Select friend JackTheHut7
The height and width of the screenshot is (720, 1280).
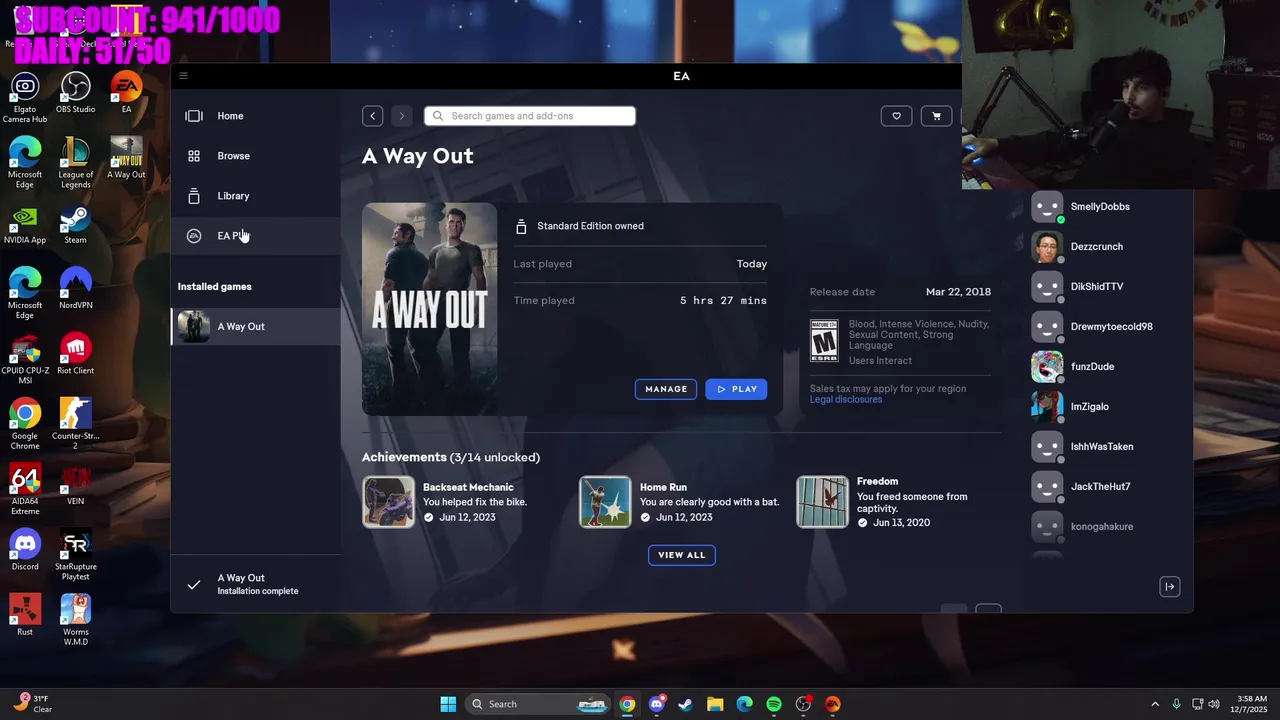(1100, 487)
